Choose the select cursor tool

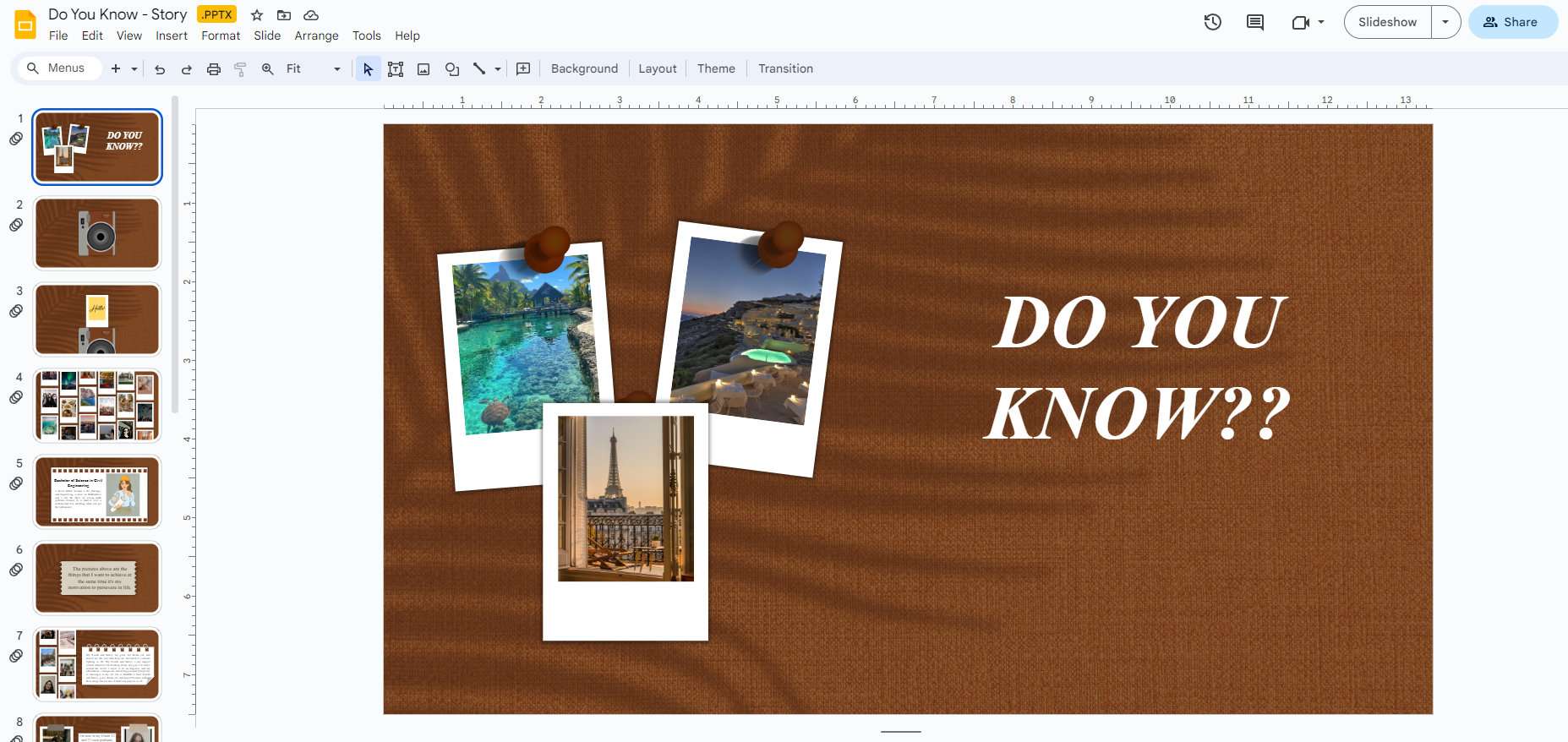point(368,69)
